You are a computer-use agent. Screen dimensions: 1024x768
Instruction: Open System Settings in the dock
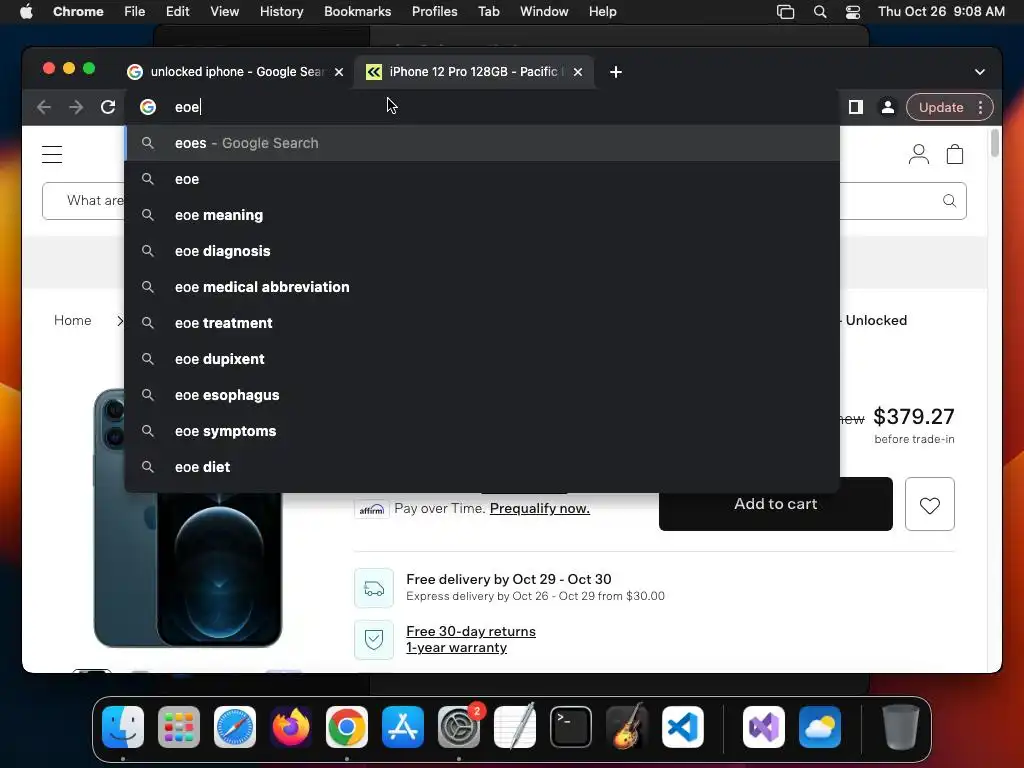point(459,727)
